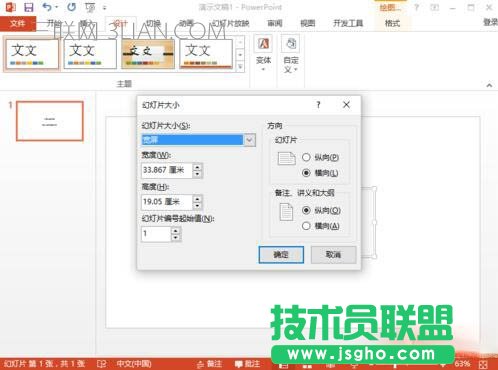
Task: Click the 取消 (Cancel) button
Action: click(333, 255)
